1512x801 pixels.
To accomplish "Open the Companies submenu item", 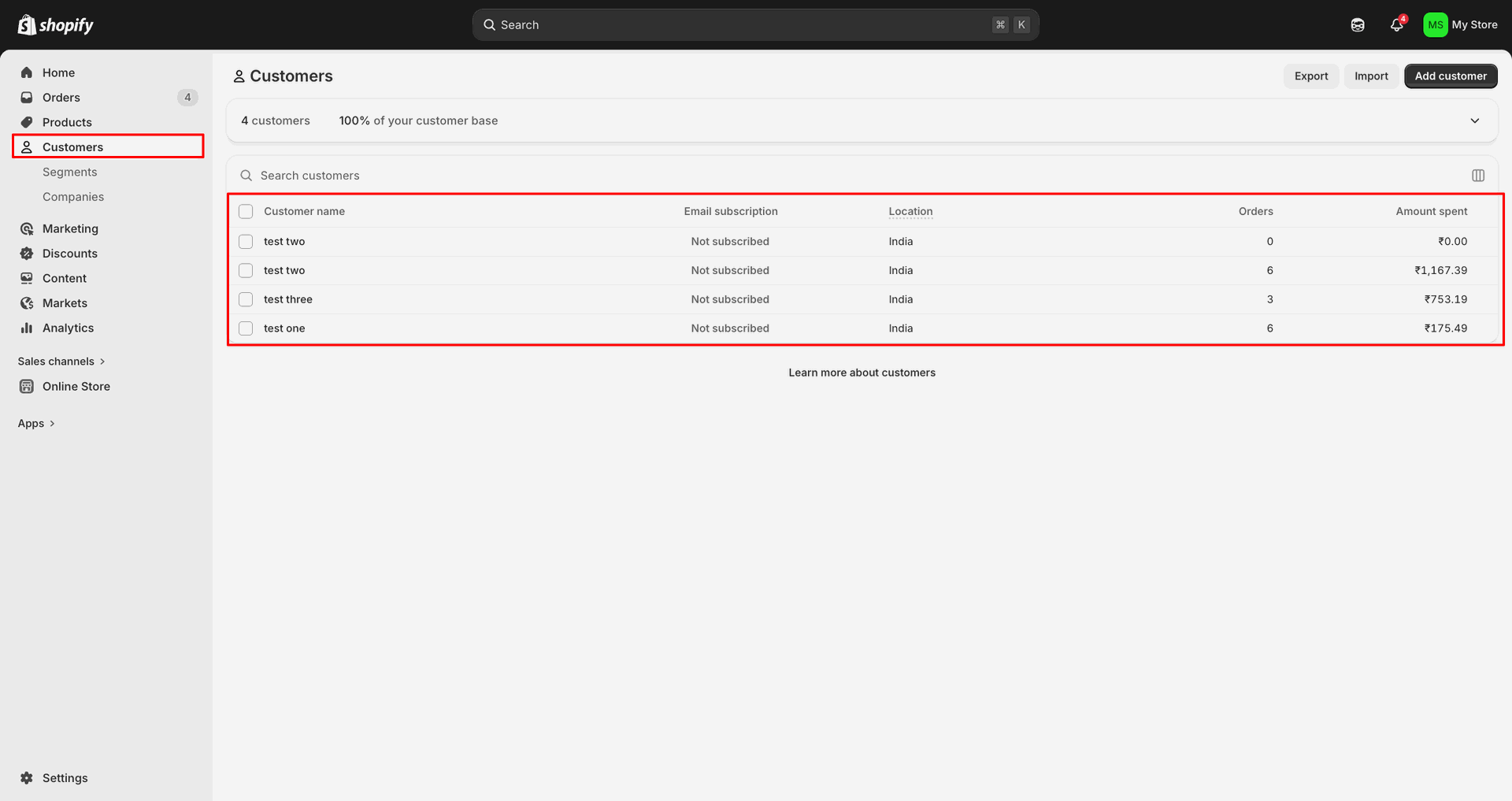I will point(73,197).
